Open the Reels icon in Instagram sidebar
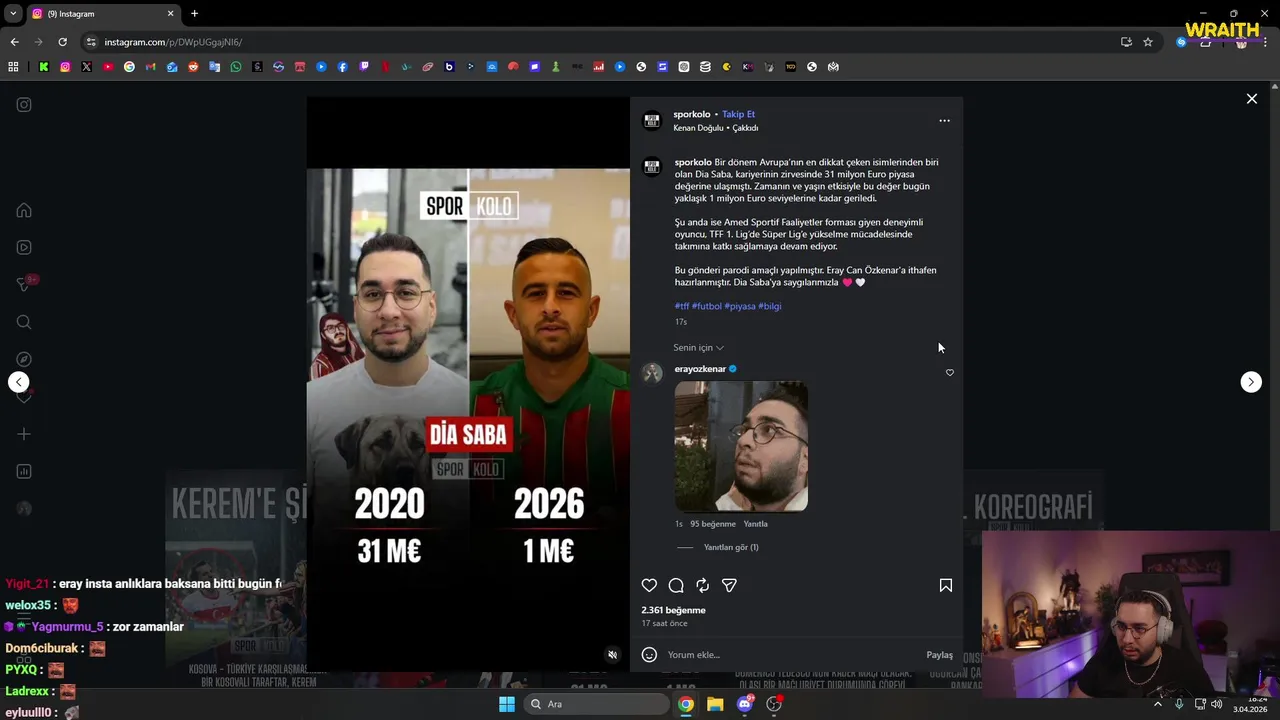1280x720 pixels. 24,248
